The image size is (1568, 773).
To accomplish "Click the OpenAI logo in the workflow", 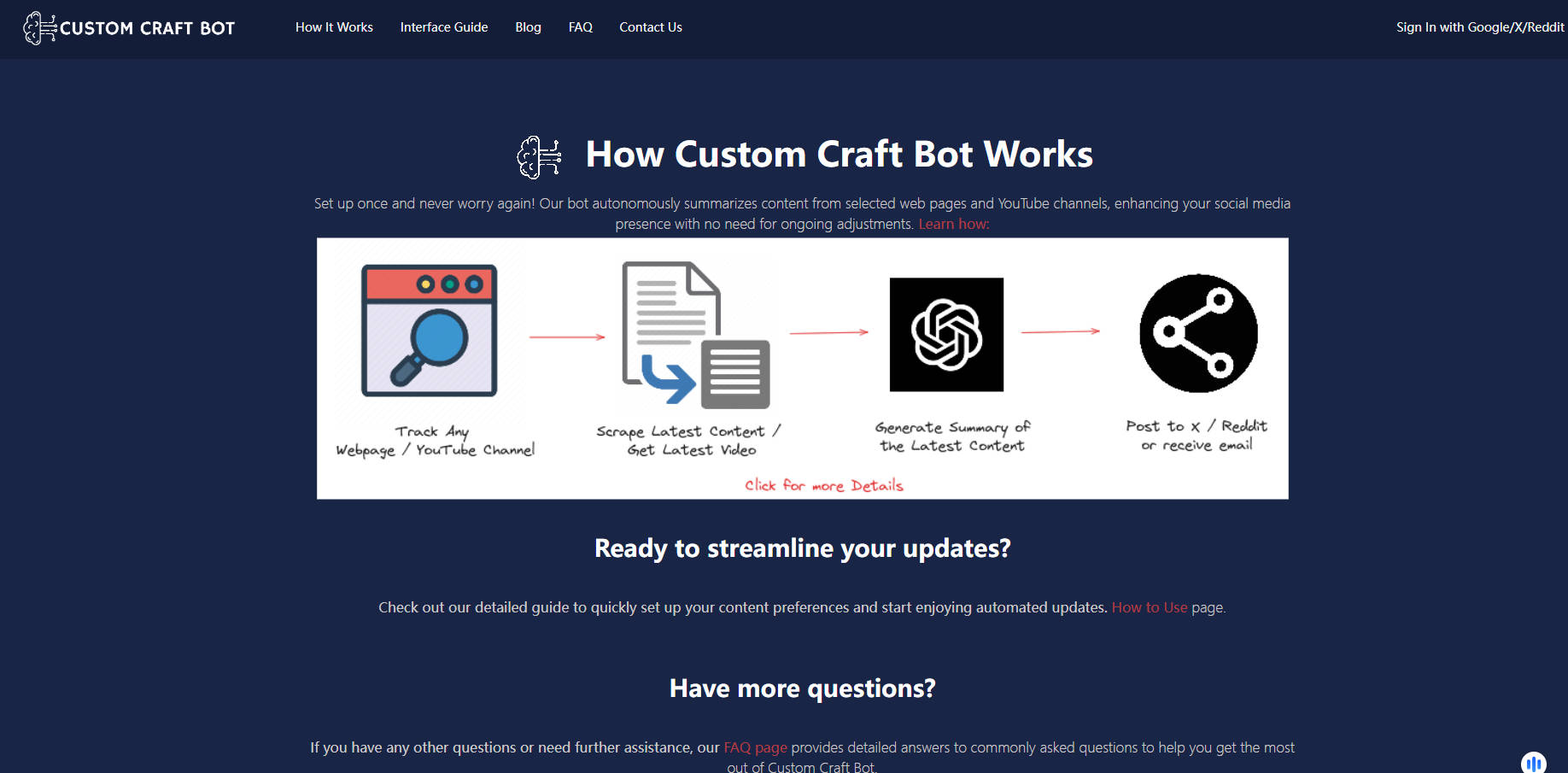I will 946,334.
